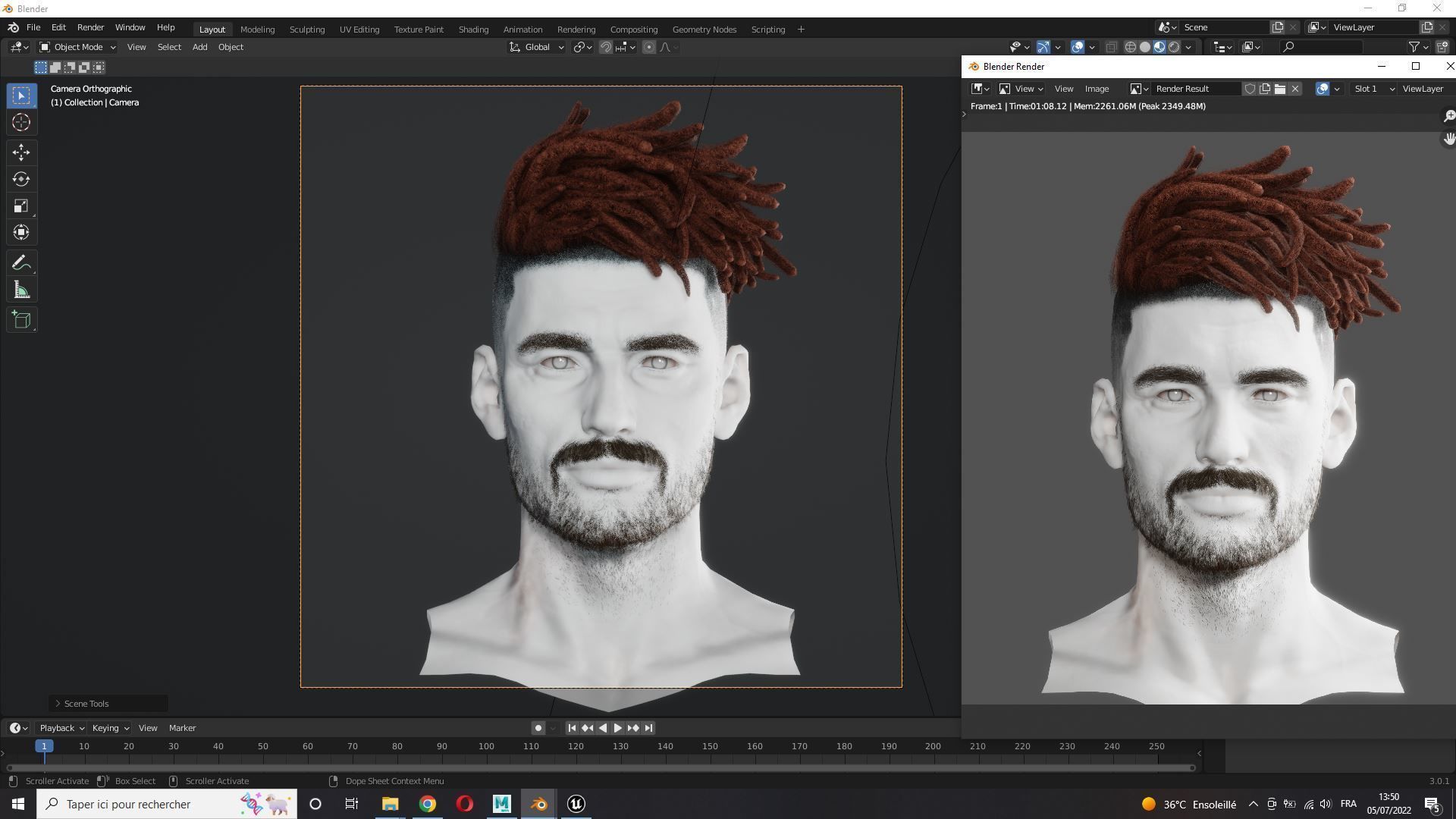The width and height of the screenshot is (1456, 819).
Task: Click the timeline horizontal scrollbar
Action: point(601,768)
